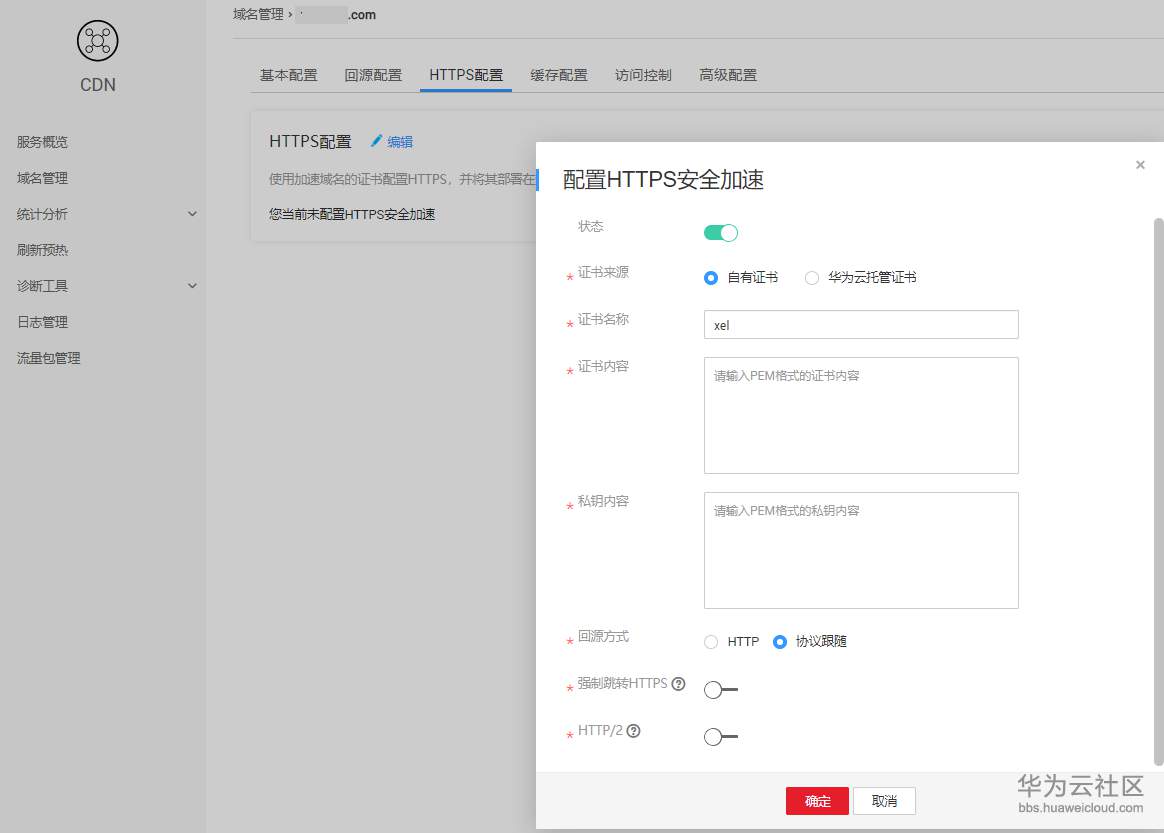Click the 证书名称 input field
Image resolution: width=1164 pixels, height=833 pixels.
(x=860, y=324)
